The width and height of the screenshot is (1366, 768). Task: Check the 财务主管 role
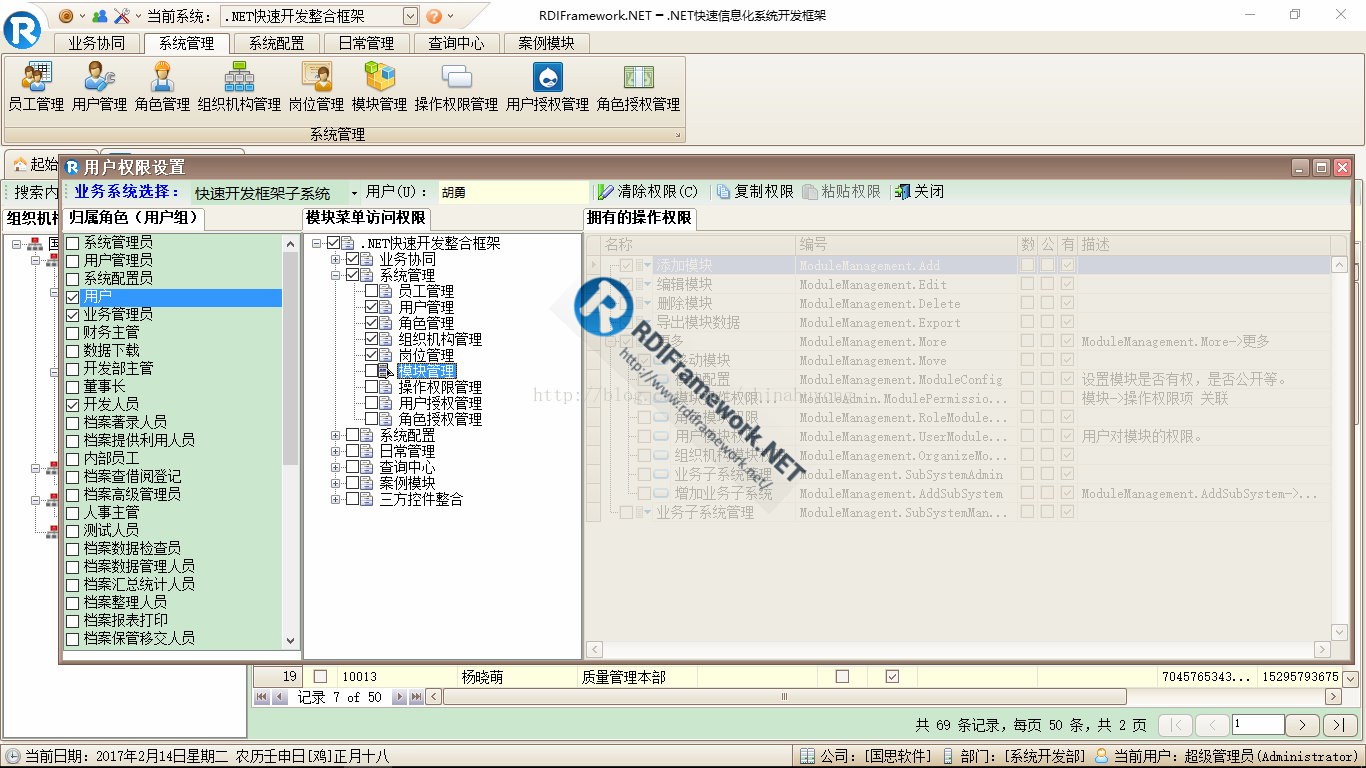[x=72, y=333]
